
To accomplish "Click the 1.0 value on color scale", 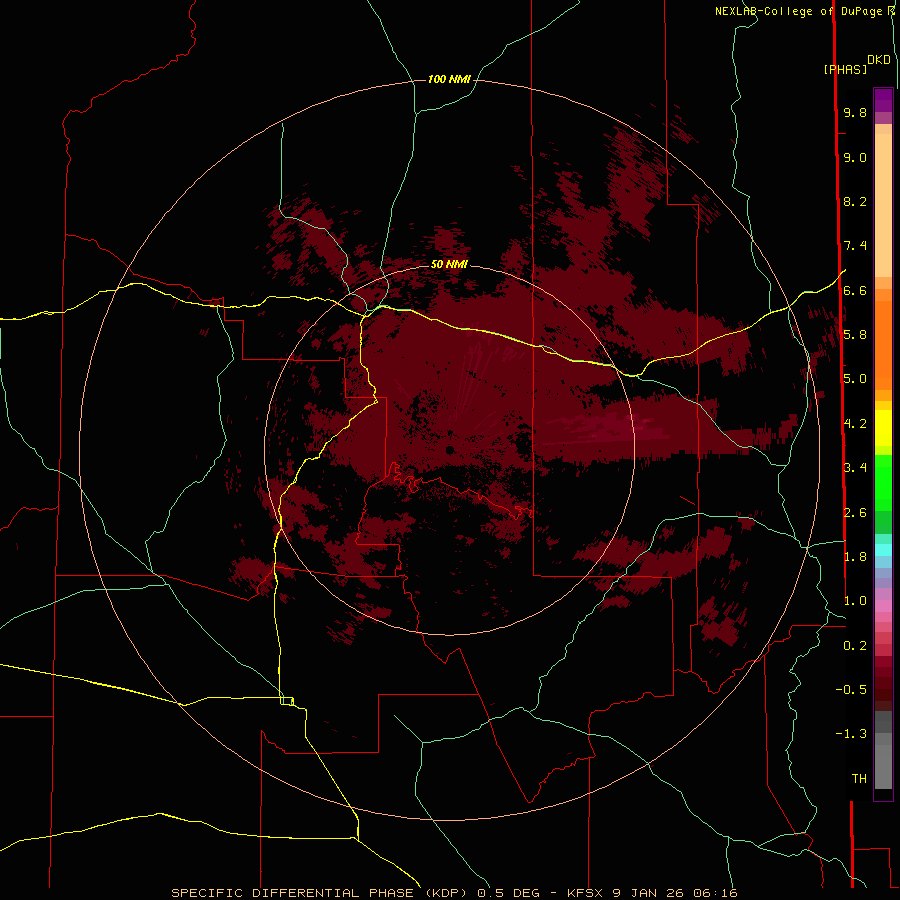I will pos(855,601).
